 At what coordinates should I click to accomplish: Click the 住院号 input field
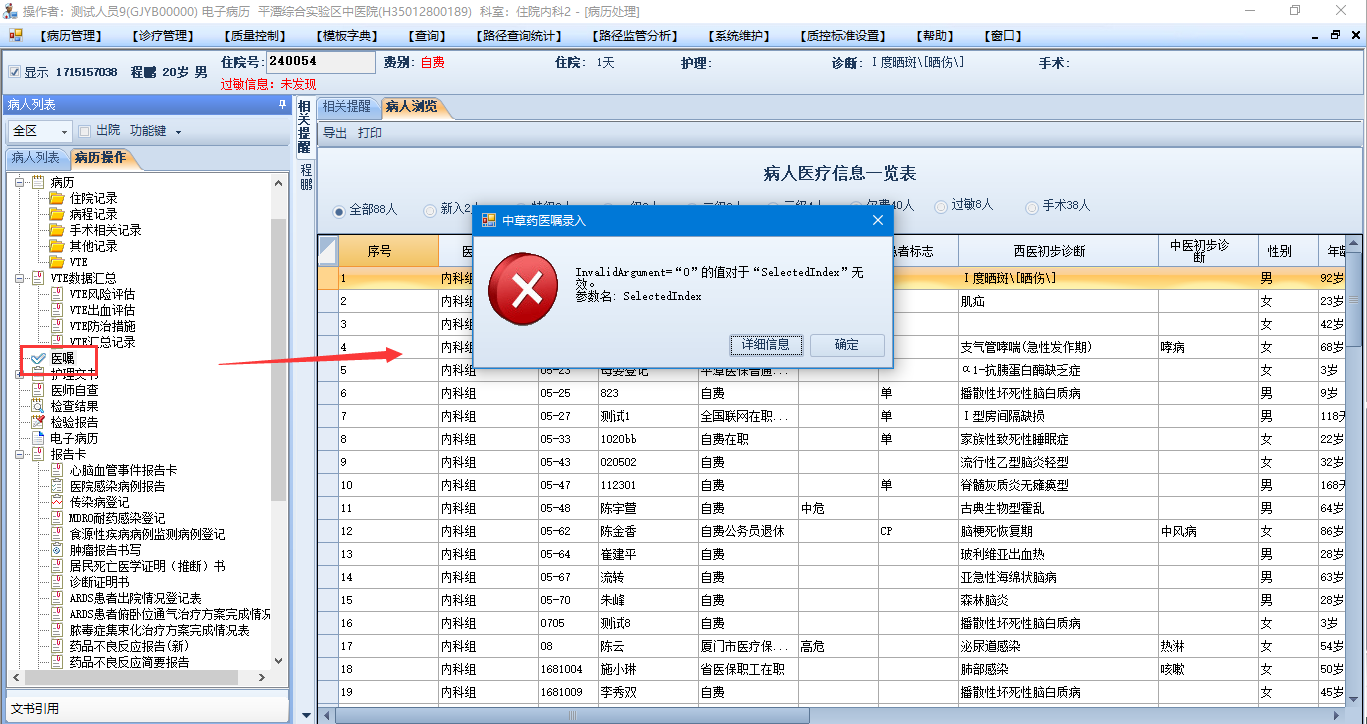click(321, 62)
